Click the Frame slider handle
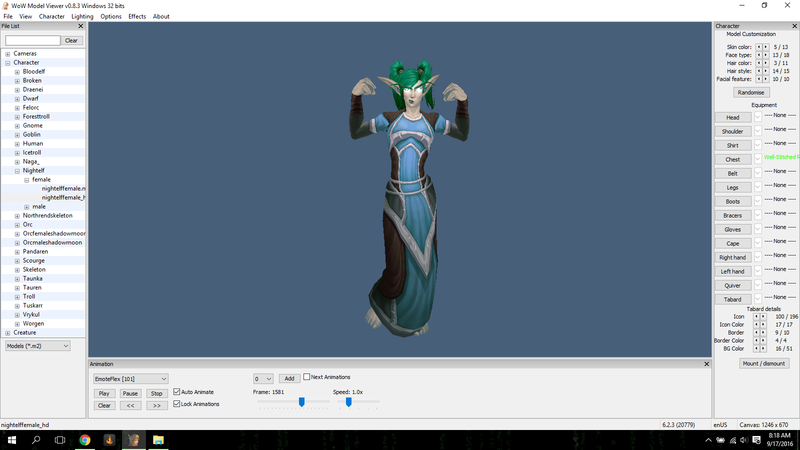 point(302,402)
